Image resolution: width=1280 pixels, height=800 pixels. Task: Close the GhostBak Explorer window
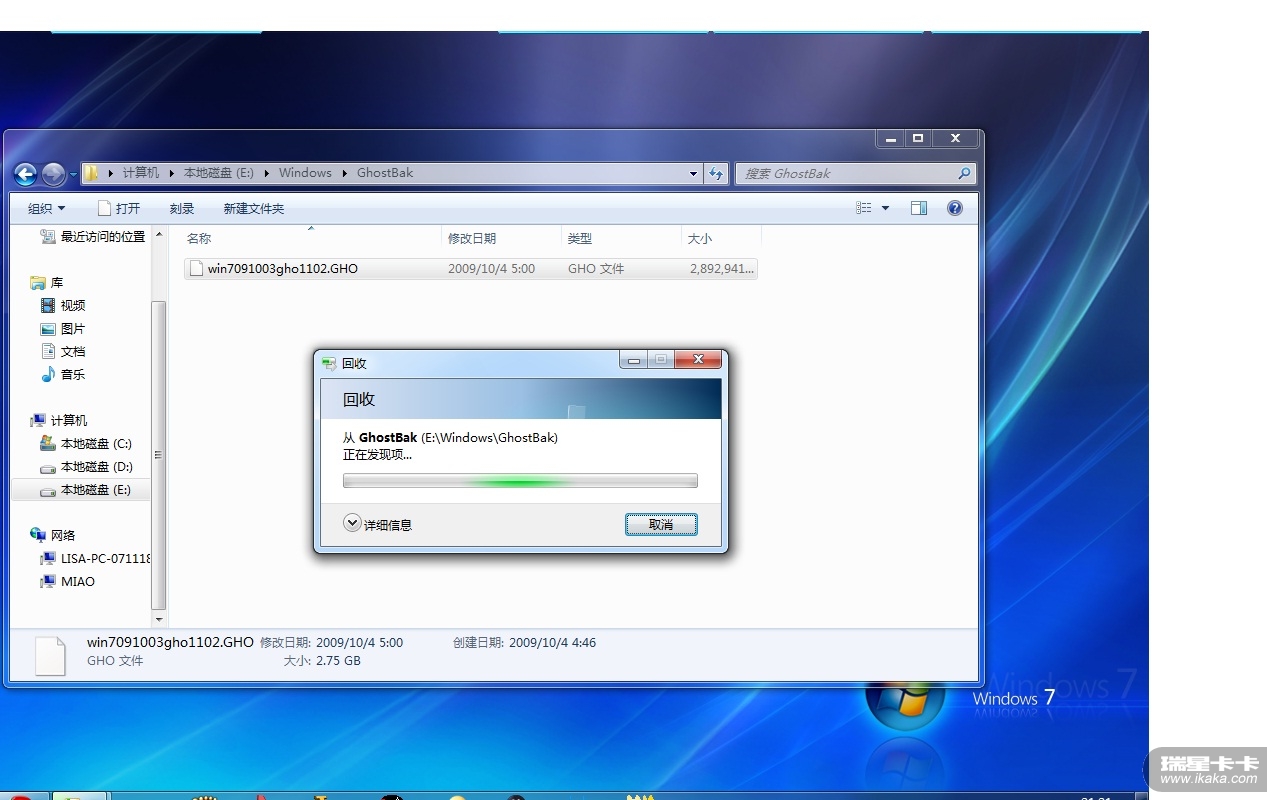[x=955, y=139]
